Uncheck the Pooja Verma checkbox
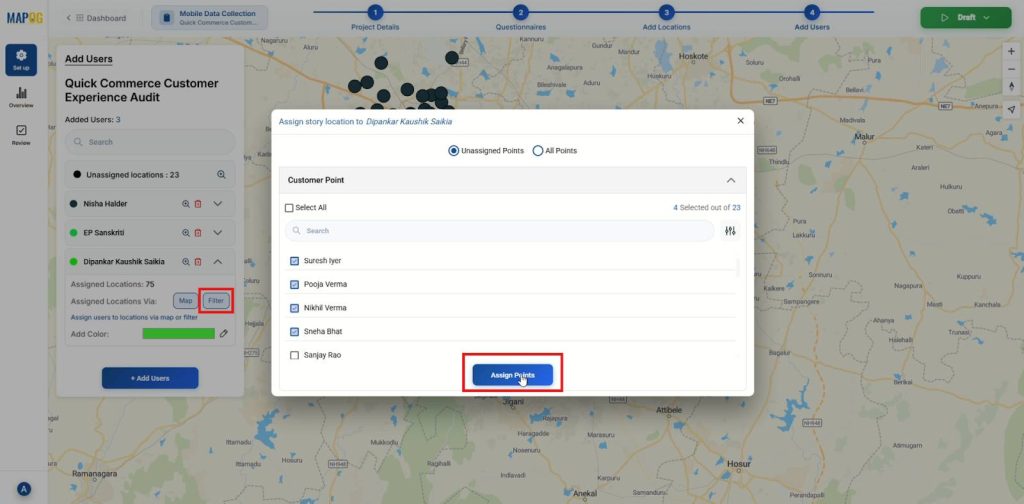The height and width of the screenshot is (504, 1024). coord(294,284)
